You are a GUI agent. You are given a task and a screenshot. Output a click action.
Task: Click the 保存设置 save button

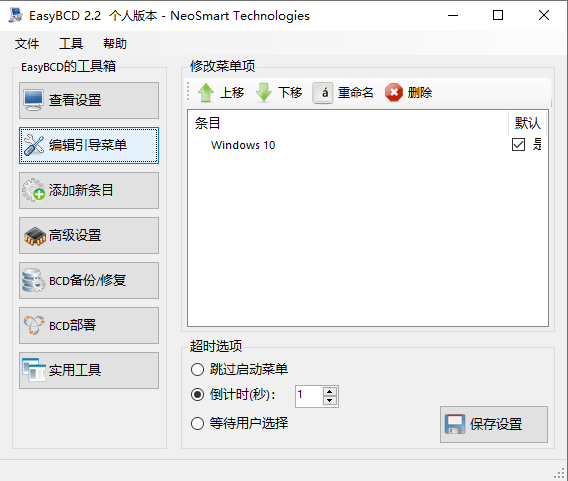pyautogui.click(x=494, y=424)
